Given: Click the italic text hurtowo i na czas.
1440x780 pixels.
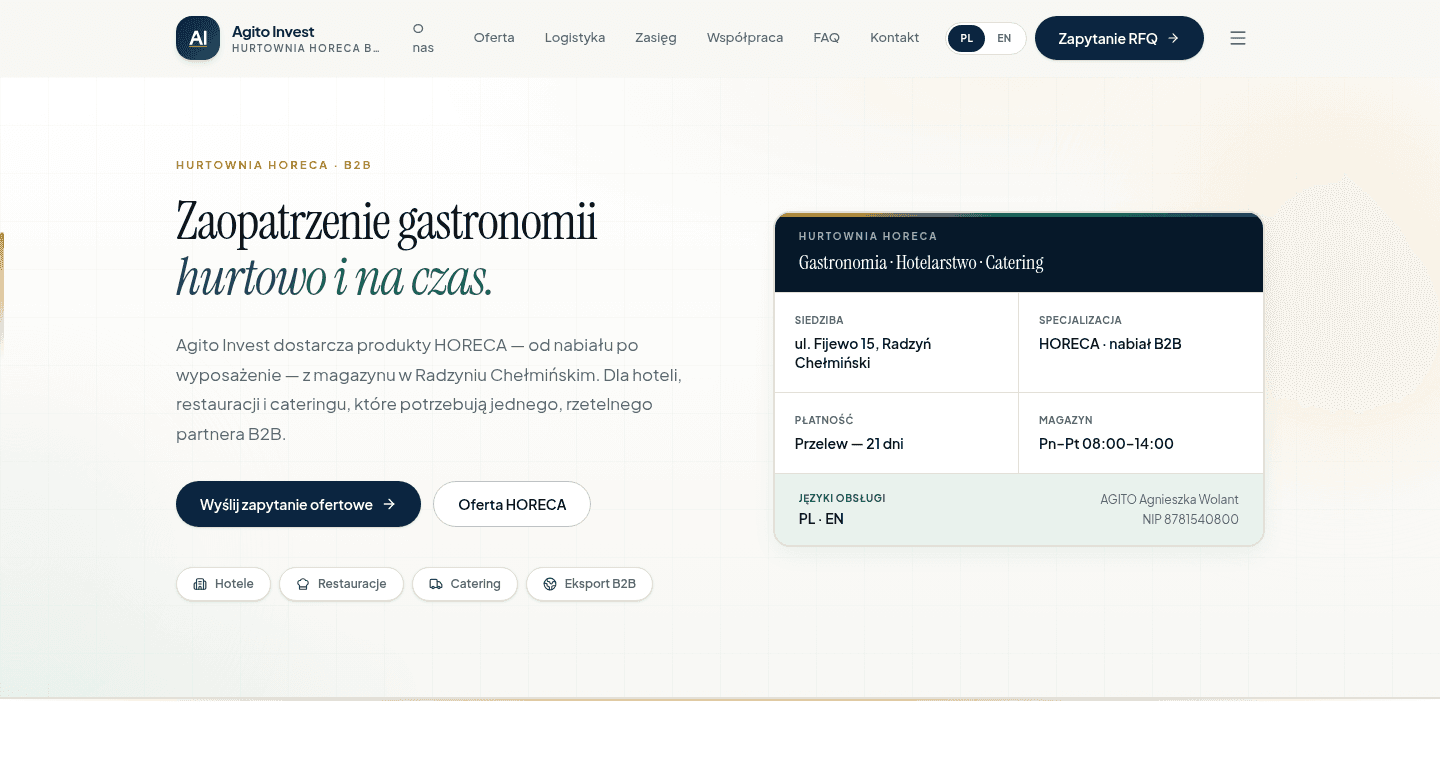Looking at the screenshot, I should pyautogui.click(x=334, y=277).
